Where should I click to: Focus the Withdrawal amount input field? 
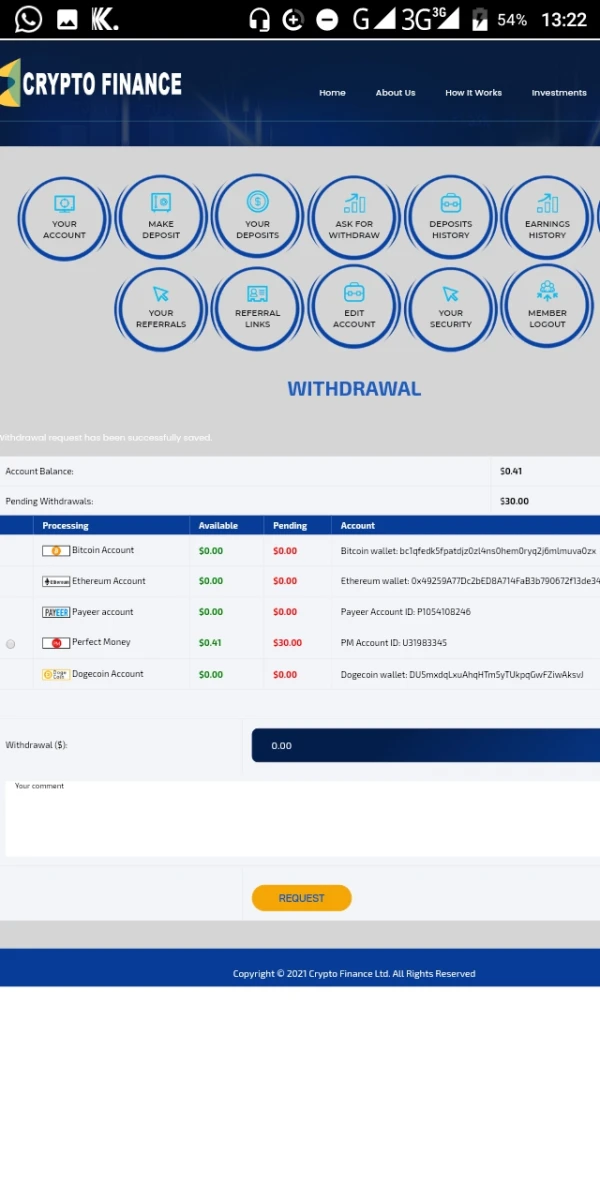coord(425,745)
